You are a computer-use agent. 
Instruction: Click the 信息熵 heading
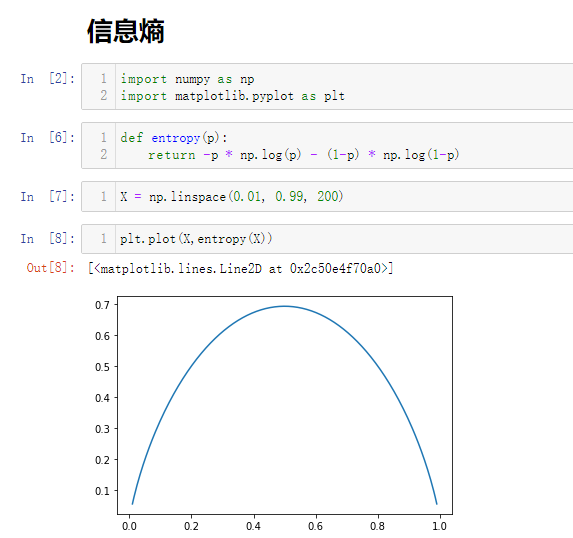pos(126,31)
